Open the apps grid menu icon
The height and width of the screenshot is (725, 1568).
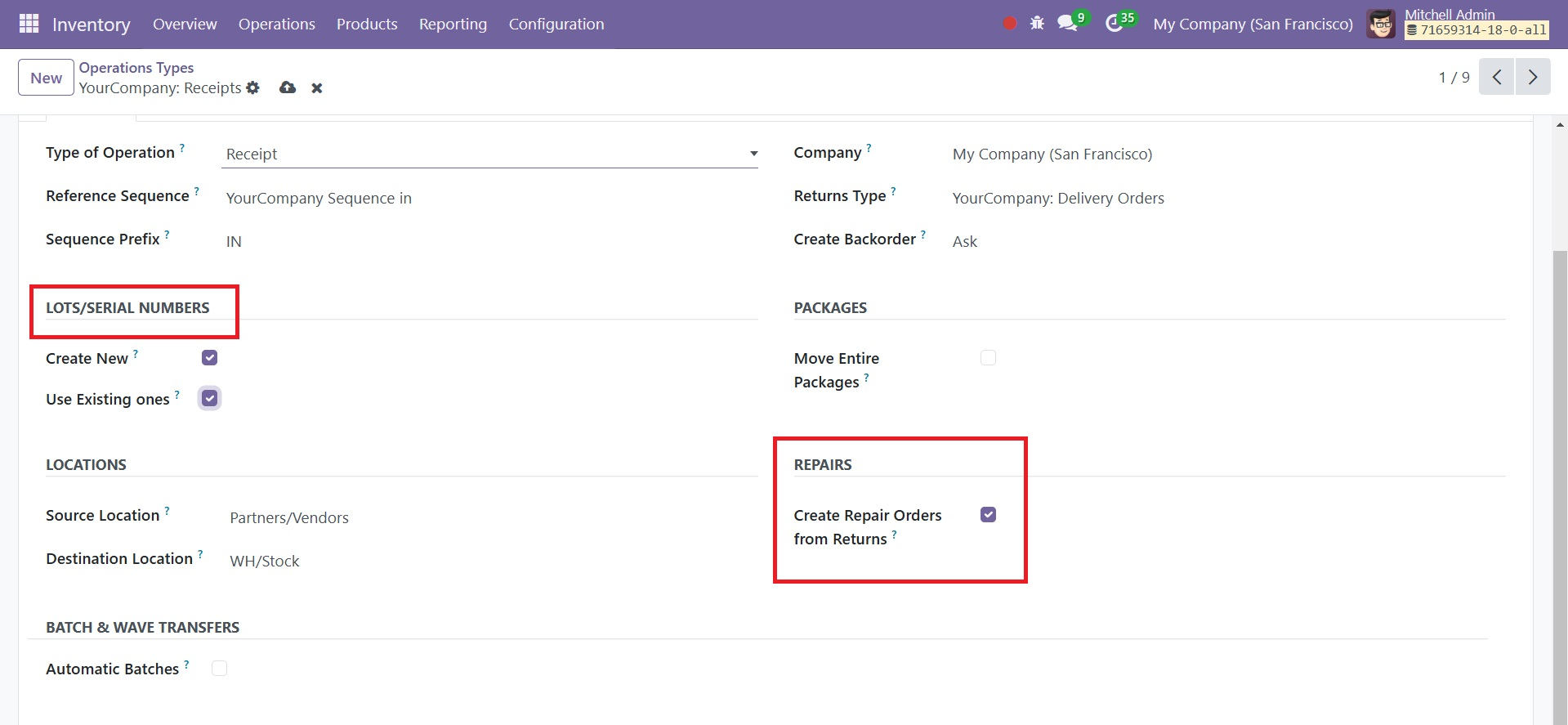[29, 24]
